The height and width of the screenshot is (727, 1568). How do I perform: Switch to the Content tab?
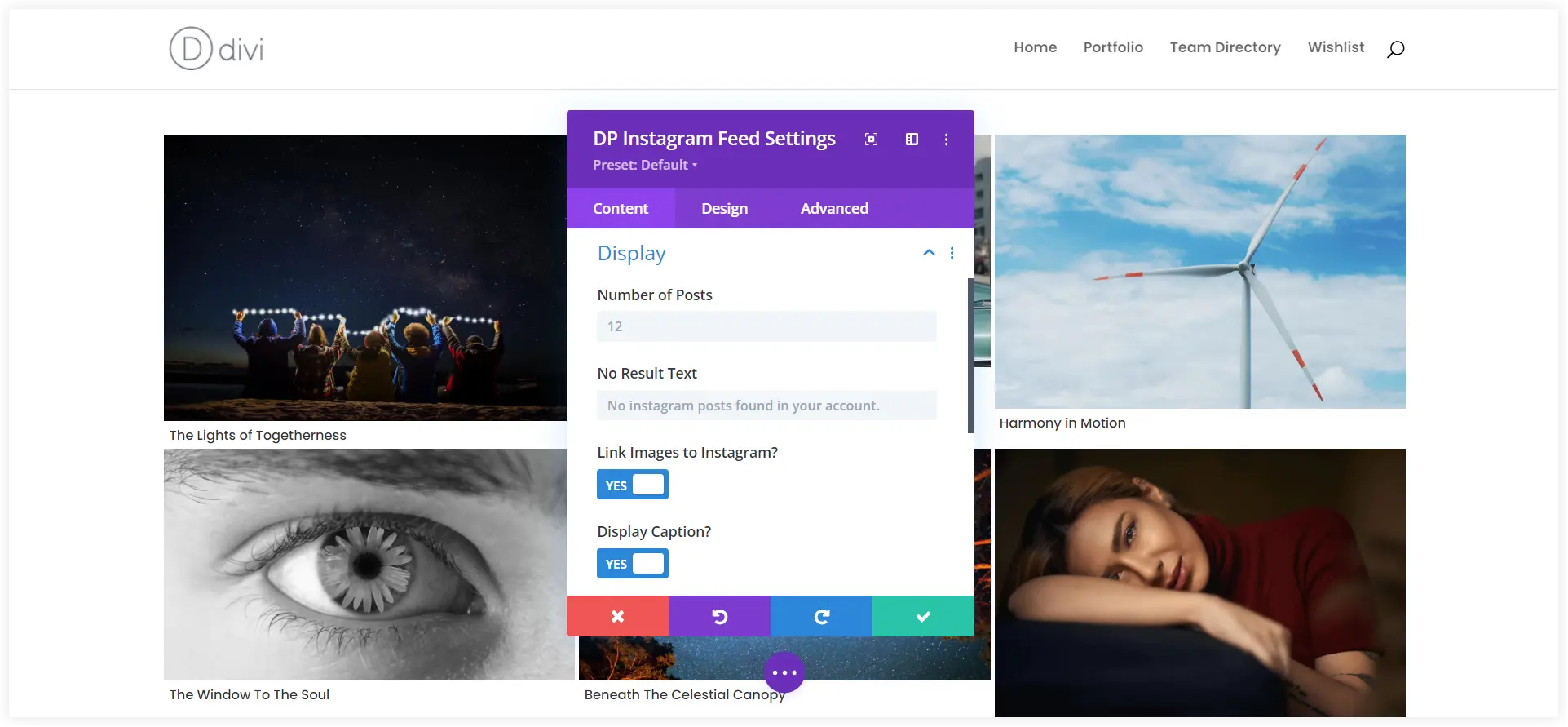(x=621, y=208)
